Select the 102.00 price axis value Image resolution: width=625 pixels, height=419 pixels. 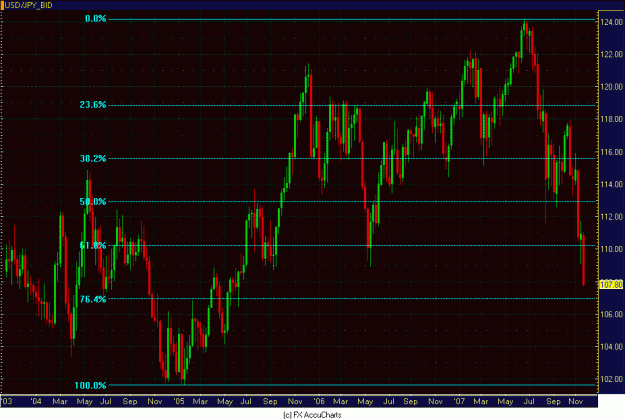click(611, 379)
